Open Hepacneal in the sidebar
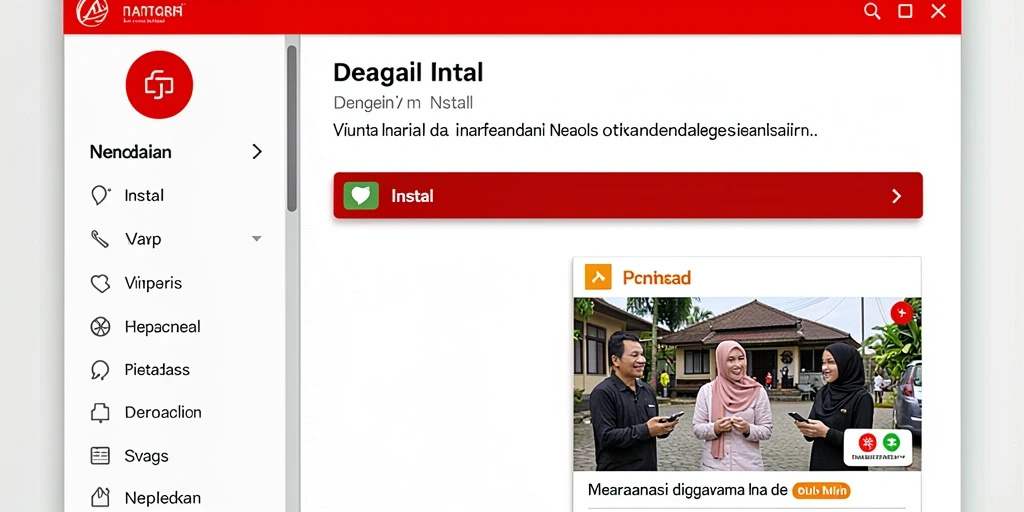Image resolution: width=1024 pixels, height=512 pixels. pos(163,327)
